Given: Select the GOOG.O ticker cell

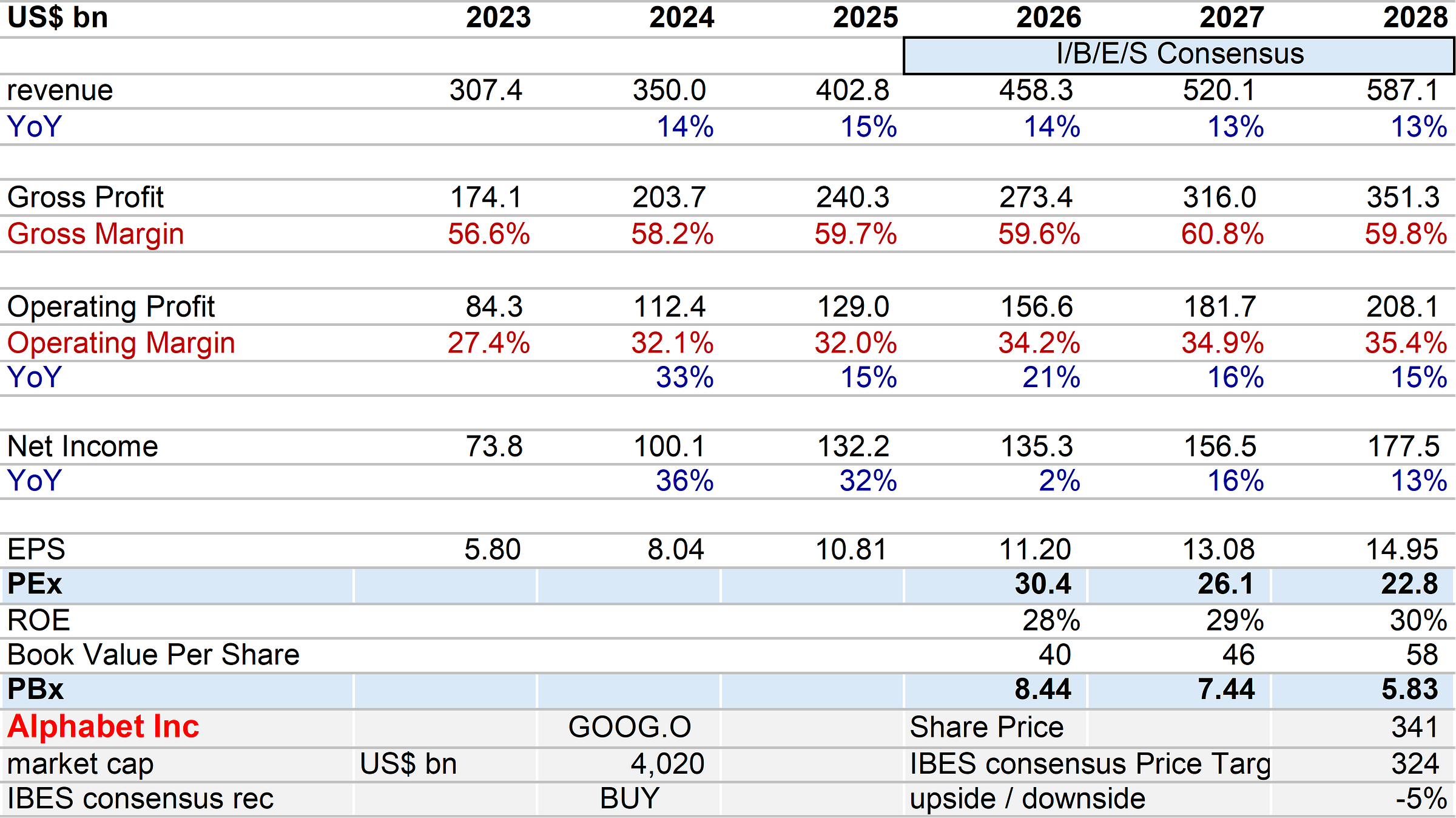Looking at the screenshot, I should [629, 727].
